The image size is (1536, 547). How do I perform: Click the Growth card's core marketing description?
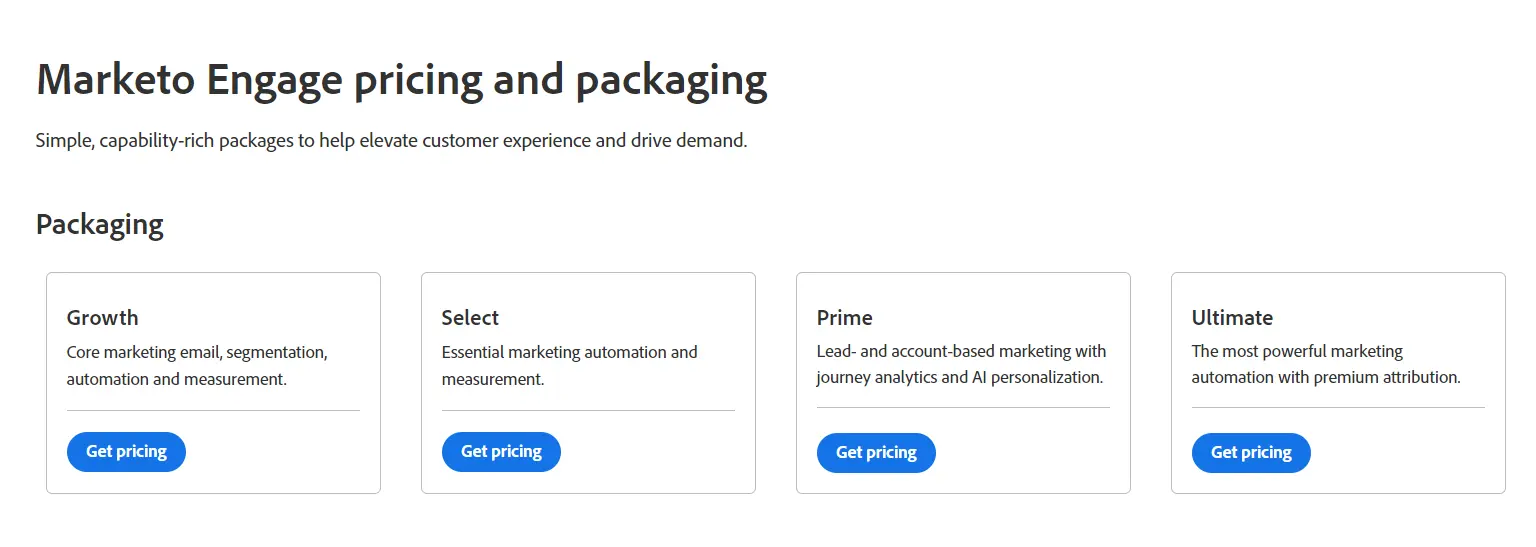(x=196, y=366)
